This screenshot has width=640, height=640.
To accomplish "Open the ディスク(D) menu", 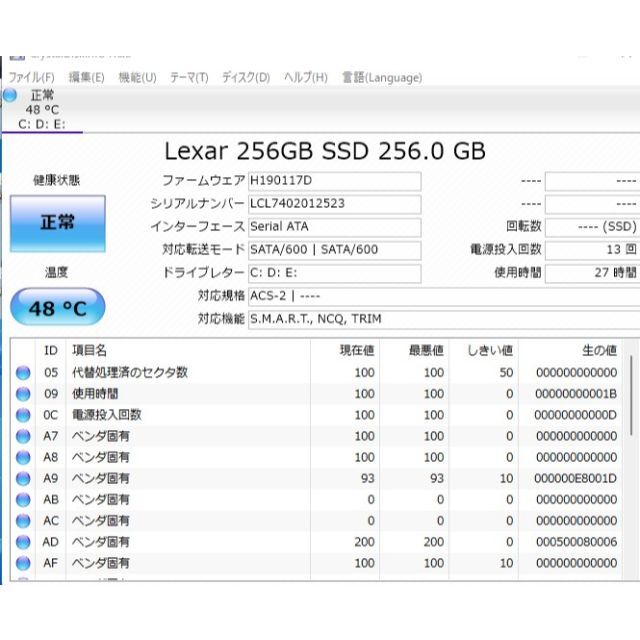I will pyautogui.click(x=246, y=77).
